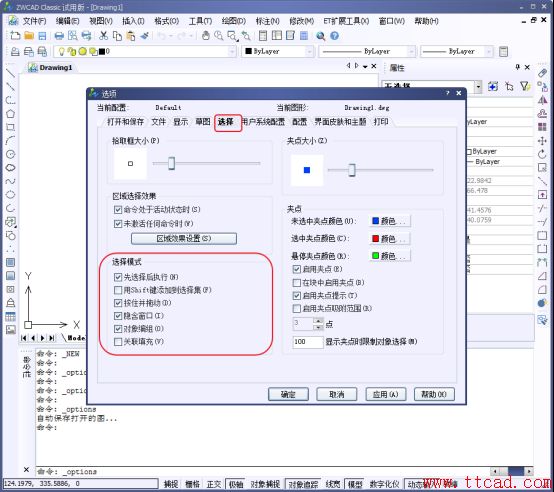
Task: Click the Help question mark icon
Action: tap(334, 36)
